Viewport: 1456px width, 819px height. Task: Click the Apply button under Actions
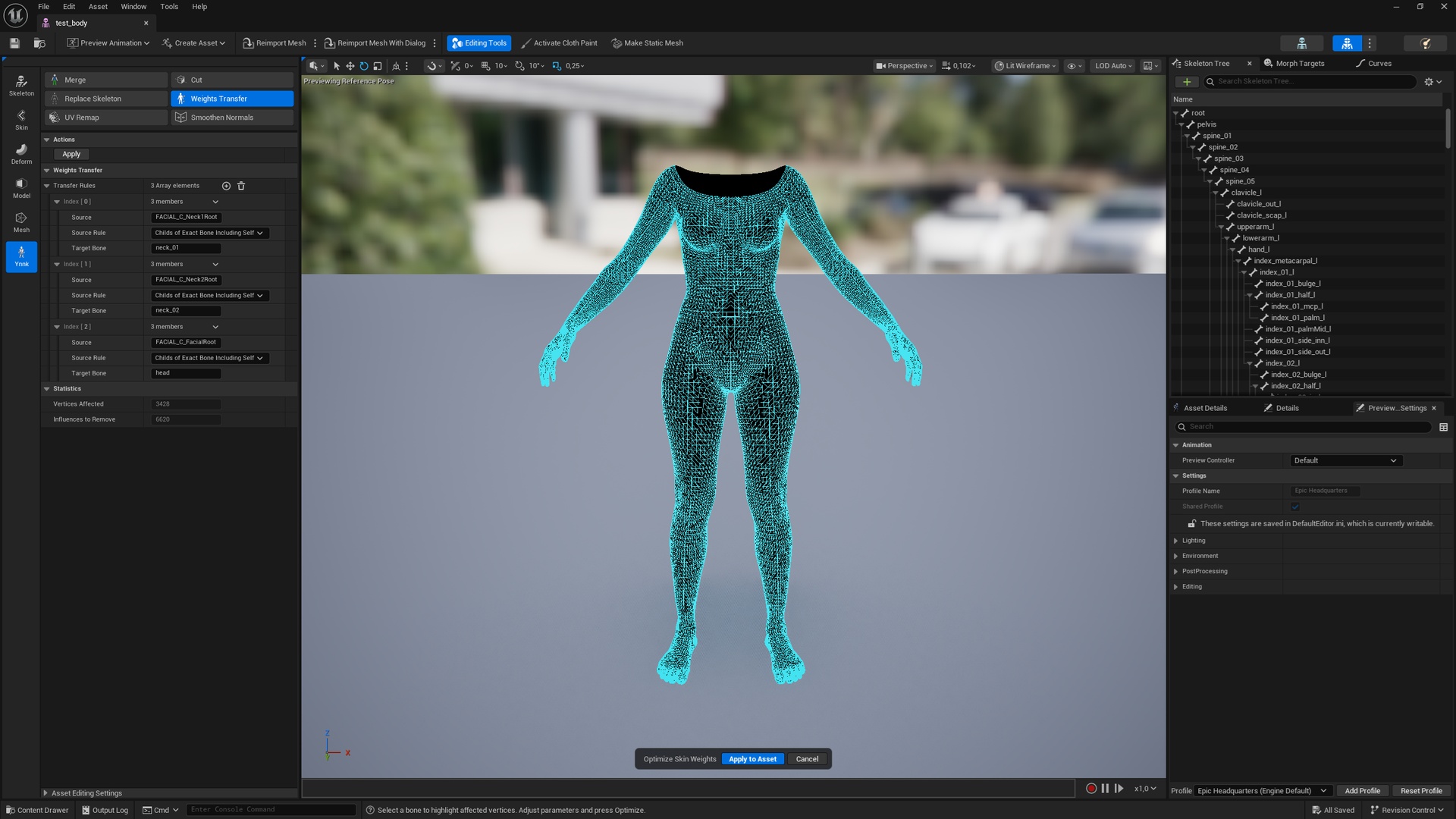click(71, 154)
